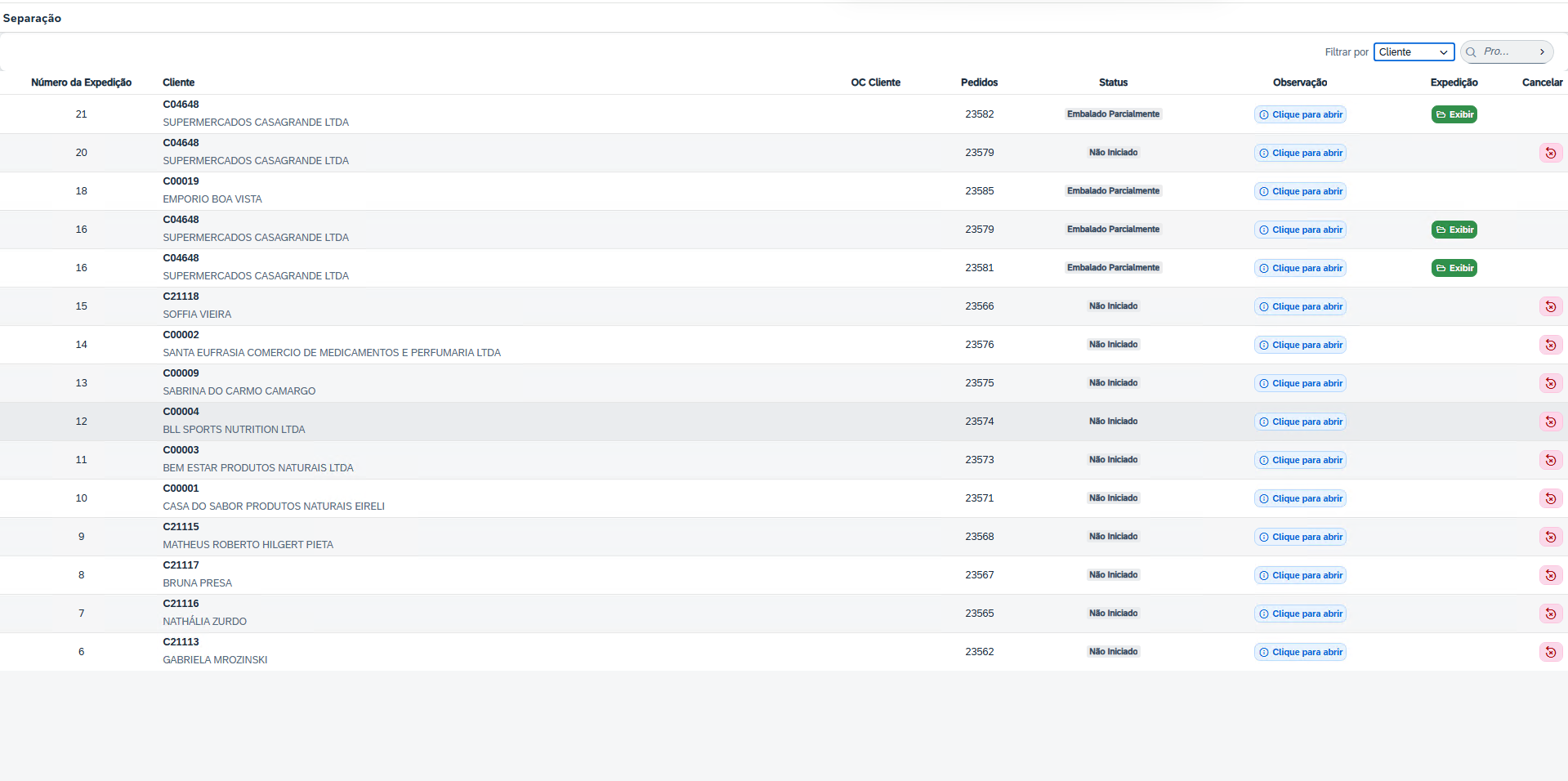Open observation for order 23585
This screenshot has width=1568, height=781.
coord(1300,191)
